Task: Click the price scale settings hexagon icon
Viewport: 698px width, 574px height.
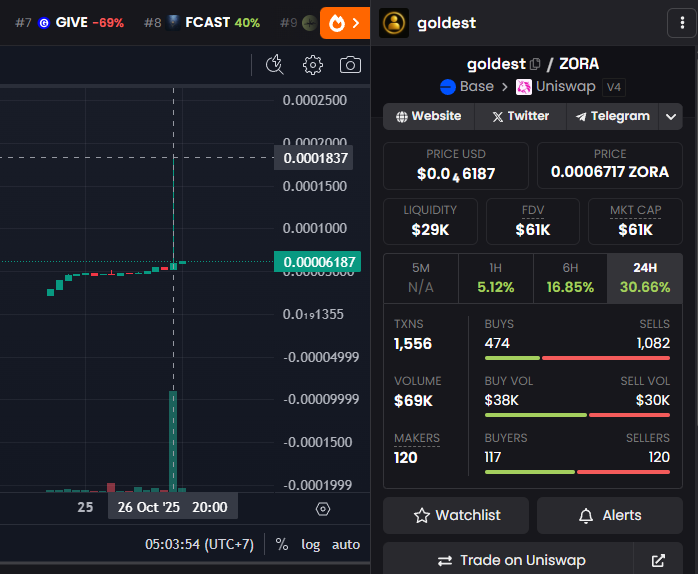Action: pyautogui.click(x=323, y=509)
